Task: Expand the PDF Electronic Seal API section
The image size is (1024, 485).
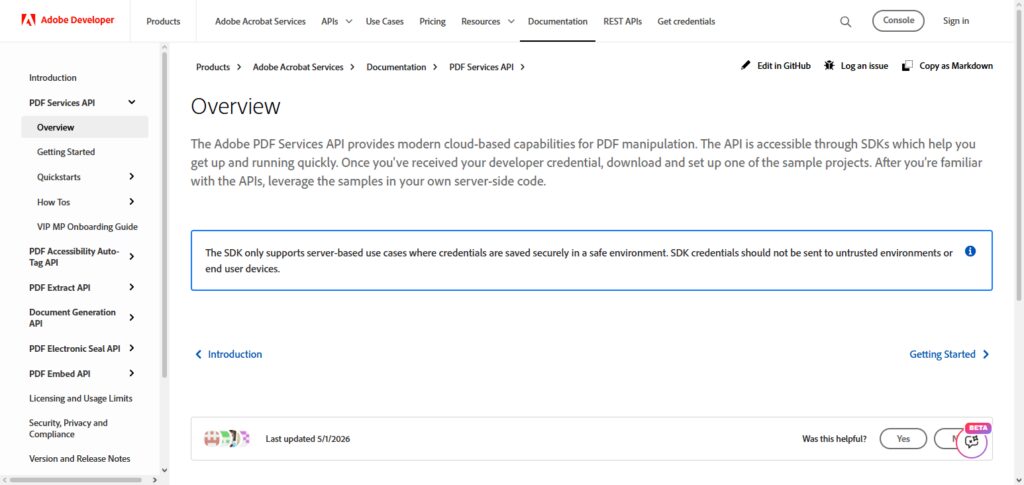Action: 132,349
